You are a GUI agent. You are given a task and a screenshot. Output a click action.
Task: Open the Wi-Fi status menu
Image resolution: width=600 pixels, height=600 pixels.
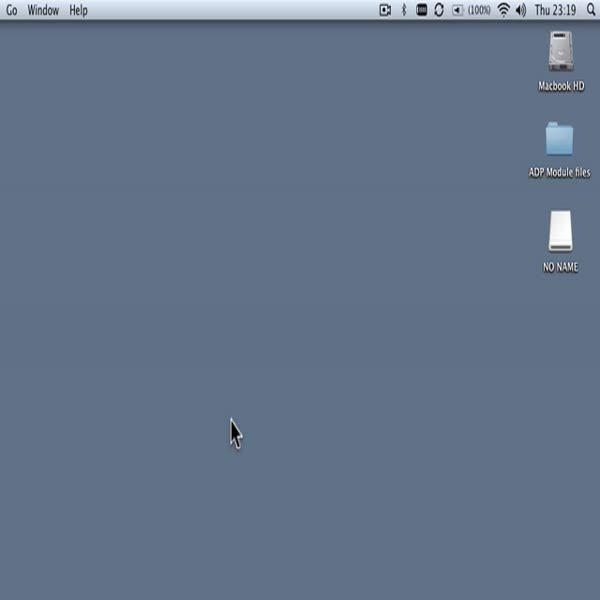pyautogui.click(x=503, y=10)
